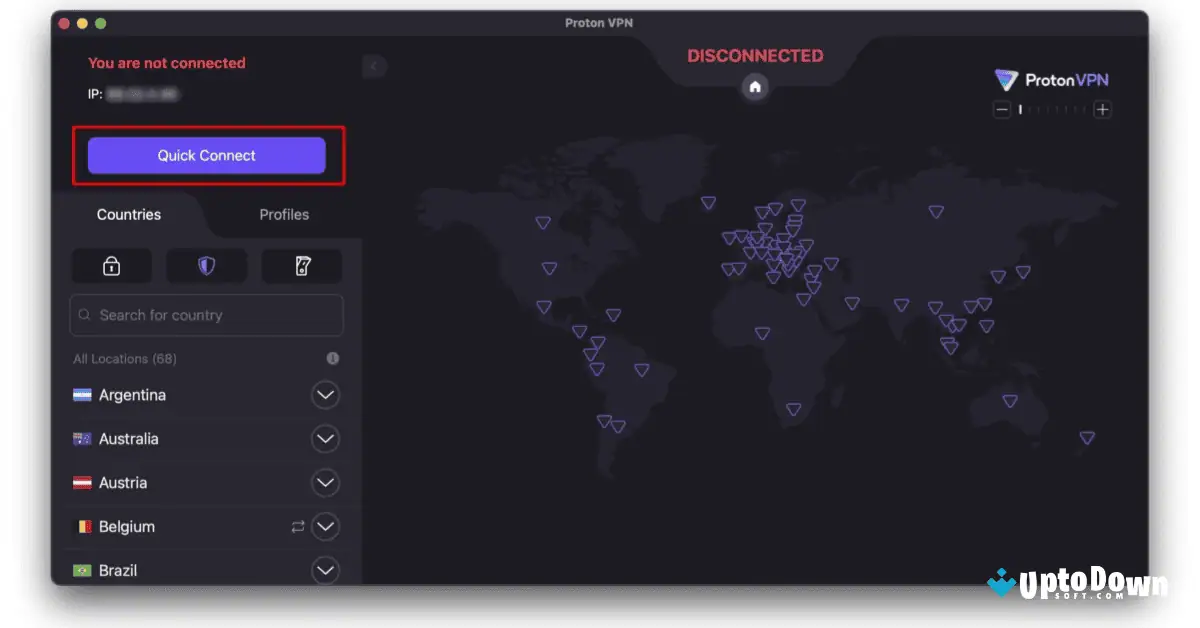Switch to the Profiles tab
This screenshot has width=1200, height=628.
(x=283, y=214)
